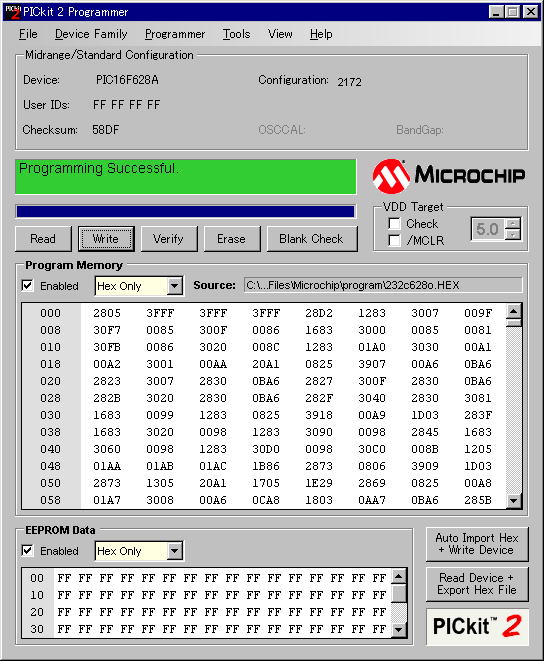This screenshot has width=544, height=661.
Task: Increase VDD voltage with up arrow
Action: (x=513, y=223)
